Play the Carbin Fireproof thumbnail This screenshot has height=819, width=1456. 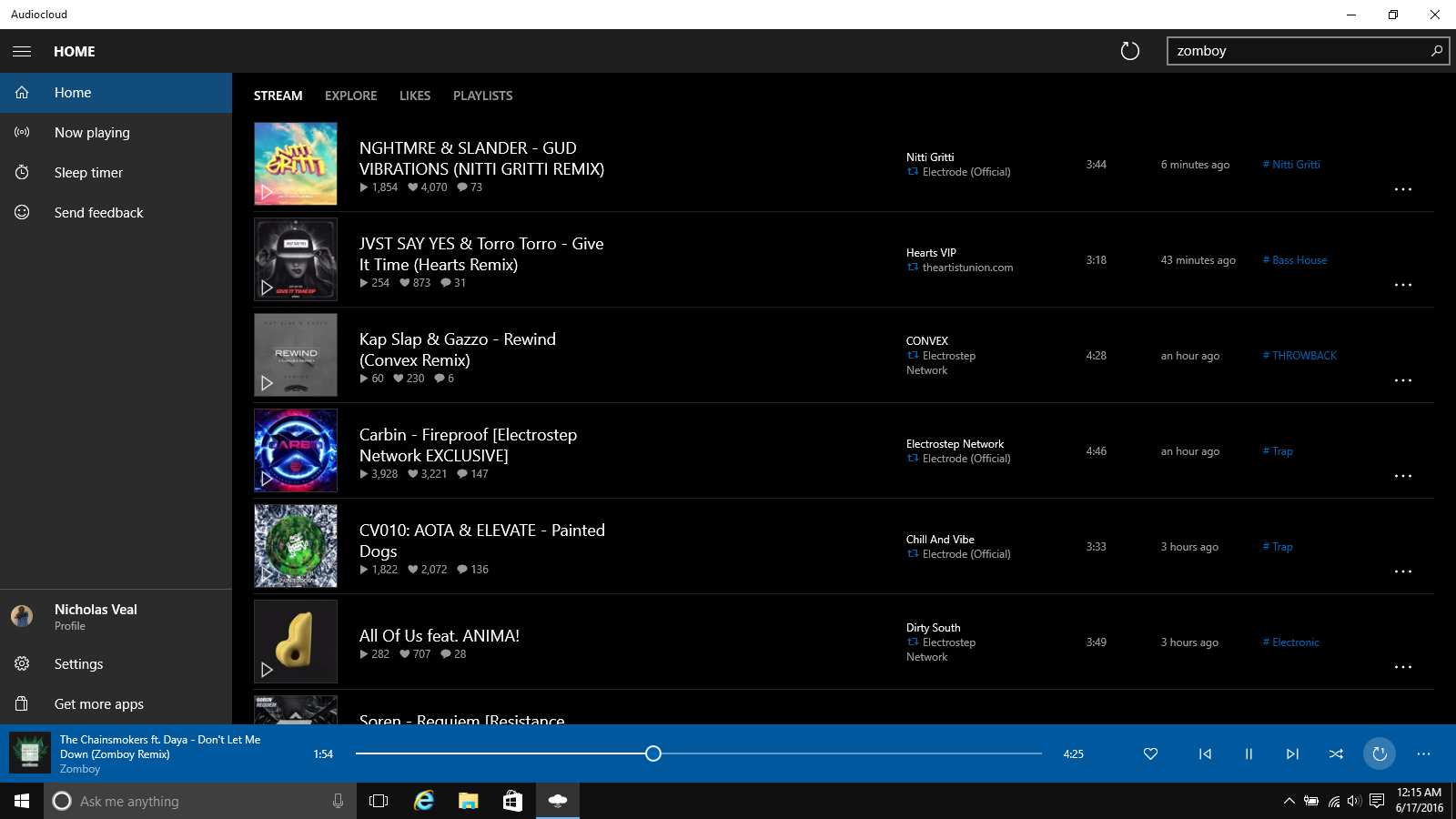pyautogui.click(x=296, y=450)
